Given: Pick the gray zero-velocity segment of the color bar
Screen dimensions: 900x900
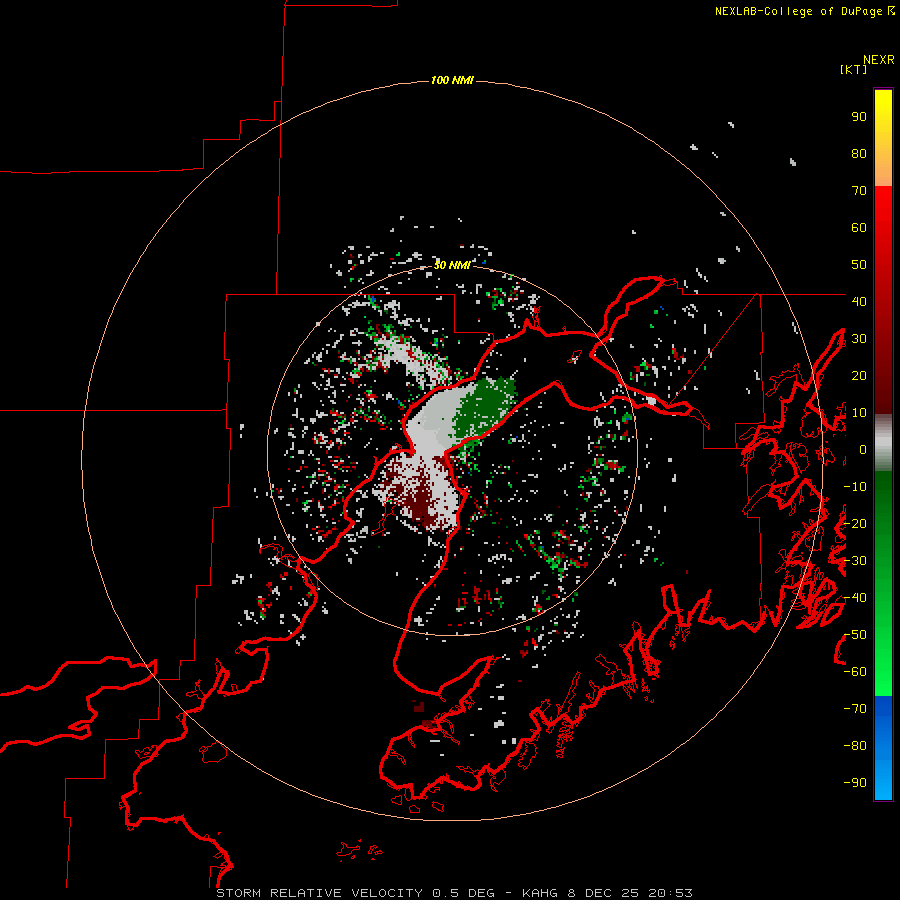Looking at the screenshot, I should [x=883, y=443].
